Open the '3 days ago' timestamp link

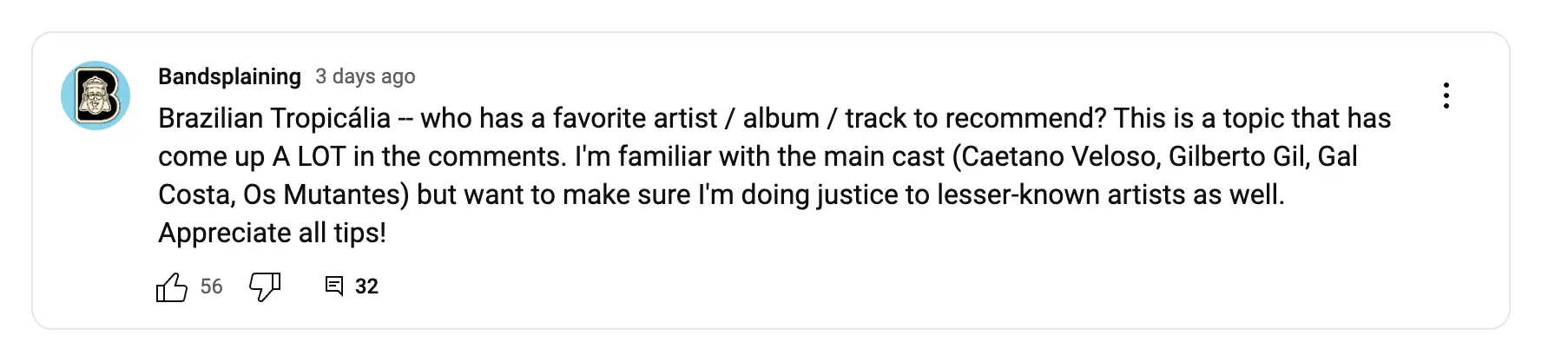pyautogui.click(x=365, y=76)
